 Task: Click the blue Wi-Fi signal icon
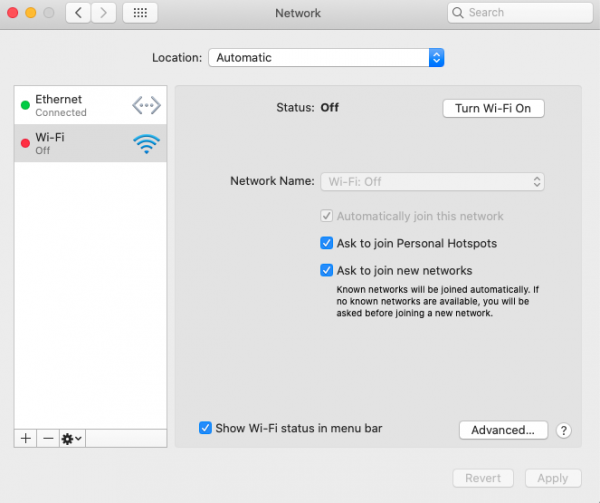coord(147,144)
